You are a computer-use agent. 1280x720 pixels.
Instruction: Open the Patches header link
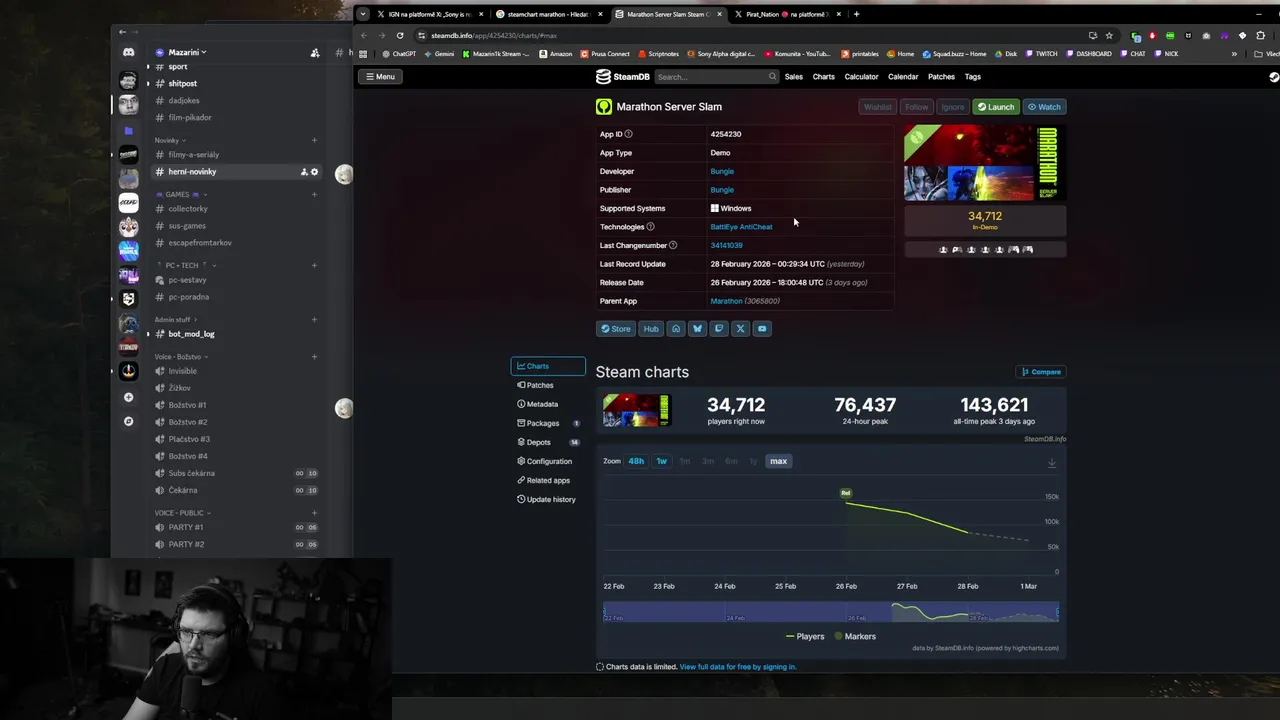pos(941,77)
